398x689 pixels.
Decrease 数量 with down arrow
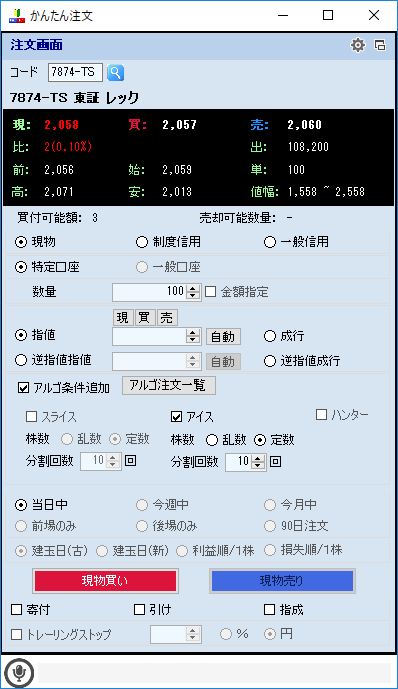click(x=193, y=296)
